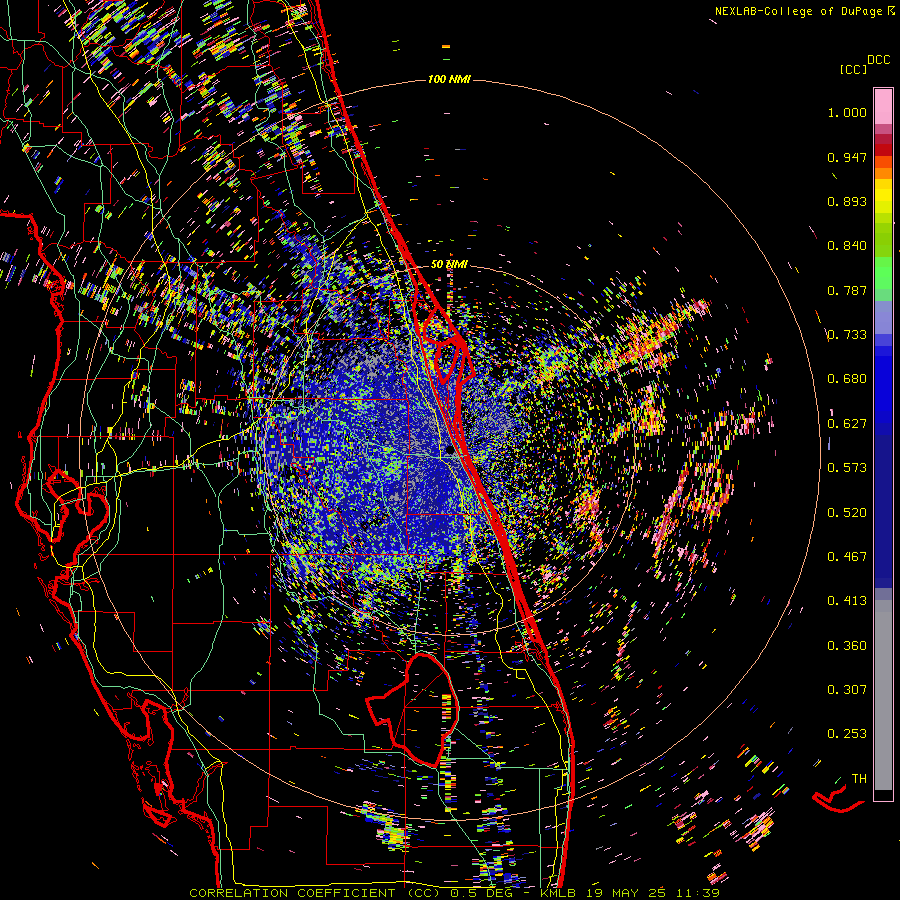Select the 0.467 legend value
Screen dimensions: 900x900
(847, 557)
